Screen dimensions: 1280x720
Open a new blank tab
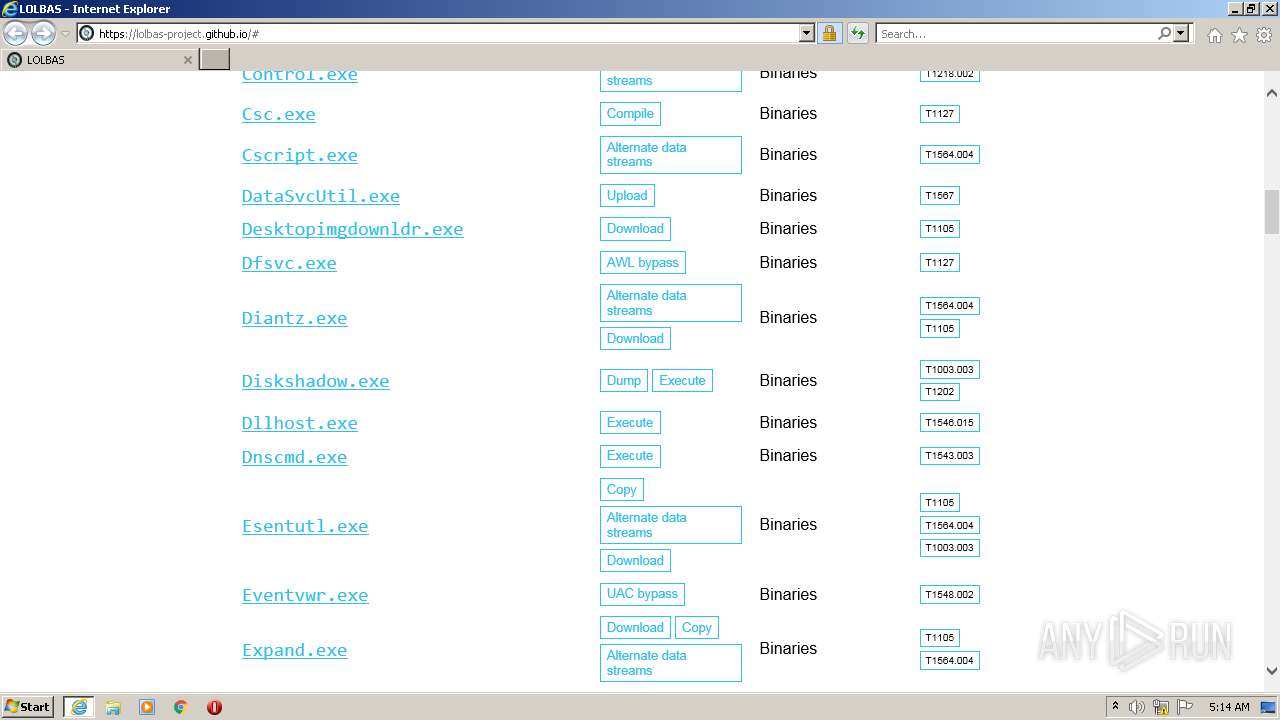(215, 60)
